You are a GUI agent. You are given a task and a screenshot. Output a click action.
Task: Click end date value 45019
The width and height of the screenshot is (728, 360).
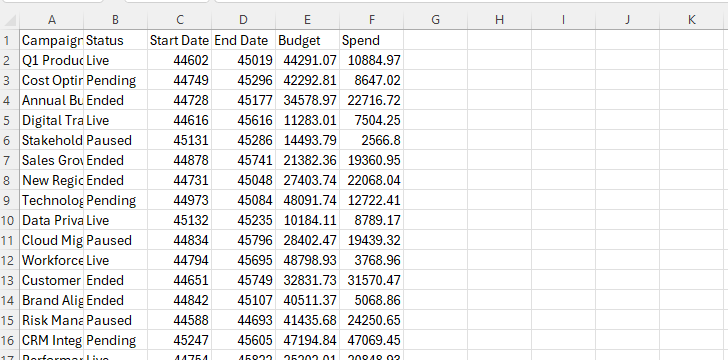(x=243, y=60)
